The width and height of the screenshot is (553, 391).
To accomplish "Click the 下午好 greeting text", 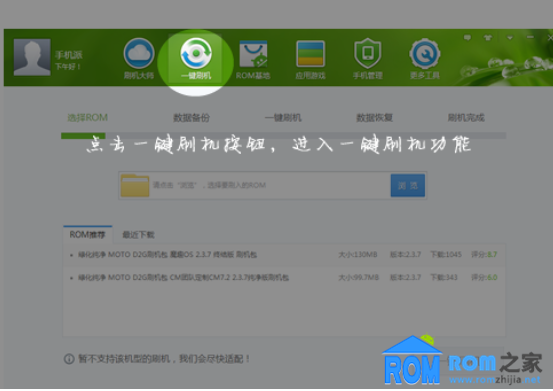I will pos(68,67).
